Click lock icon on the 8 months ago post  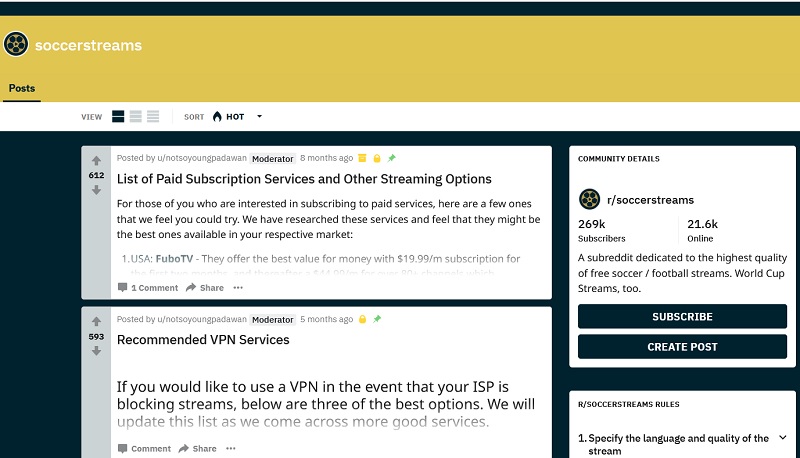pyautogui.click(x=377, y=158)
